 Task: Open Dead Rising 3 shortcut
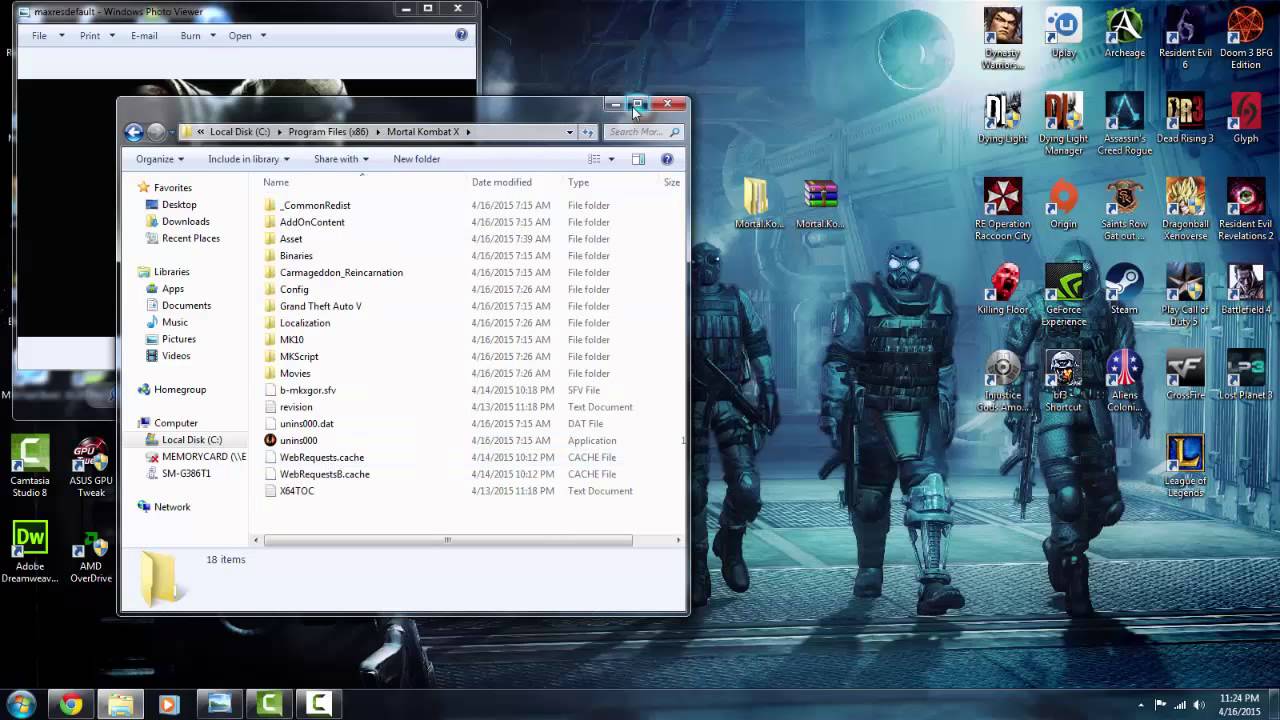coord(1185,118)
